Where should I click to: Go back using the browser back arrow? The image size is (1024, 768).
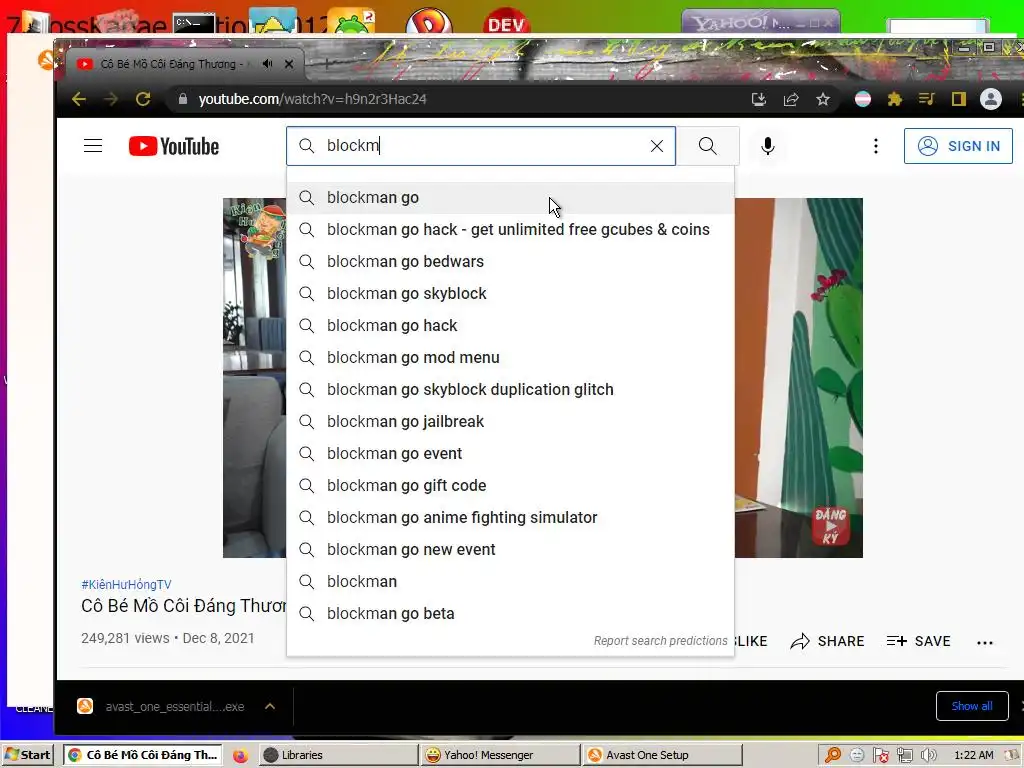point(79,99)
